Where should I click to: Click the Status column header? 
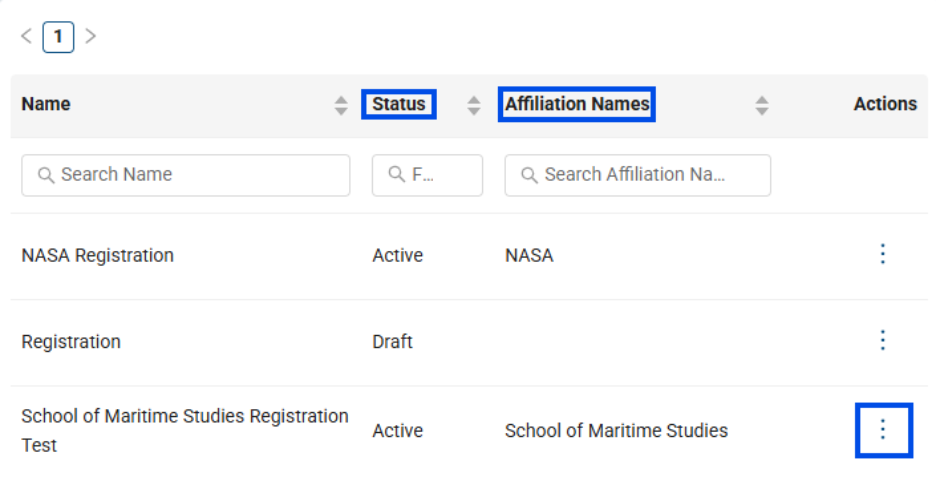click(399, 104)
